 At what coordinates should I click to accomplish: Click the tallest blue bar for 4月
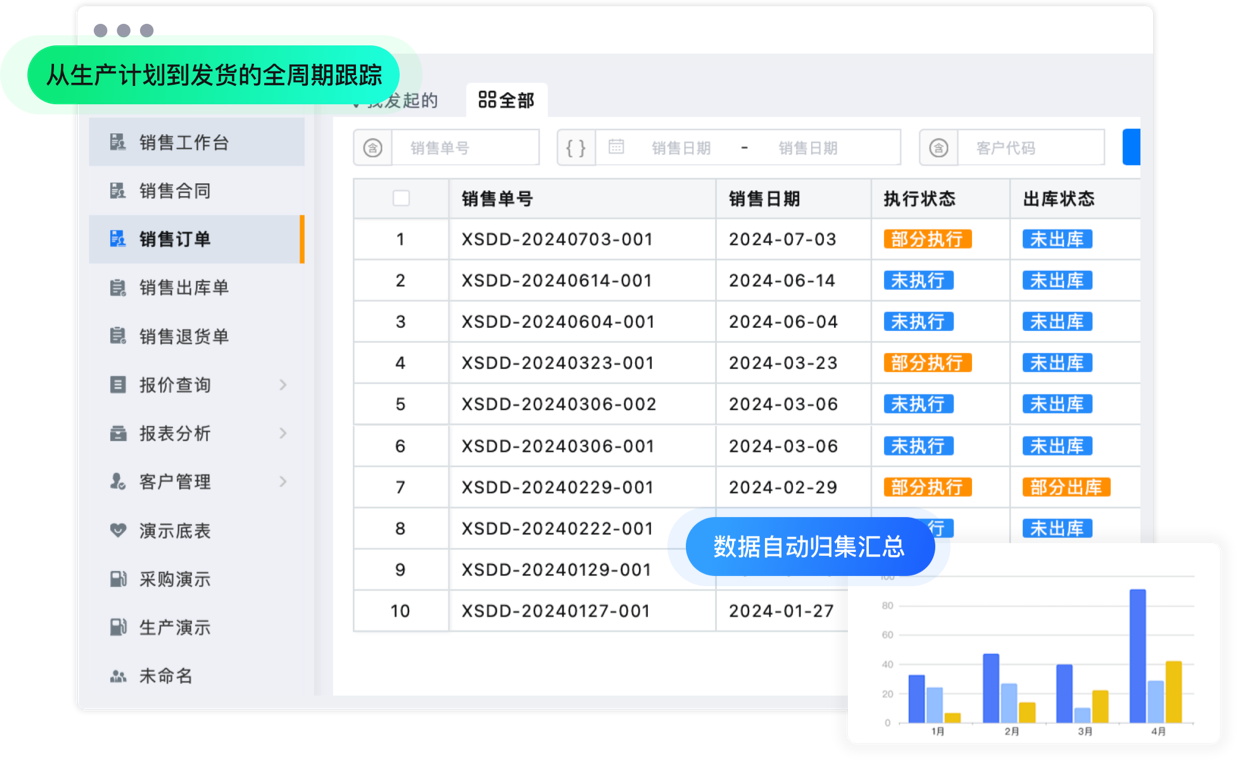1137,655
